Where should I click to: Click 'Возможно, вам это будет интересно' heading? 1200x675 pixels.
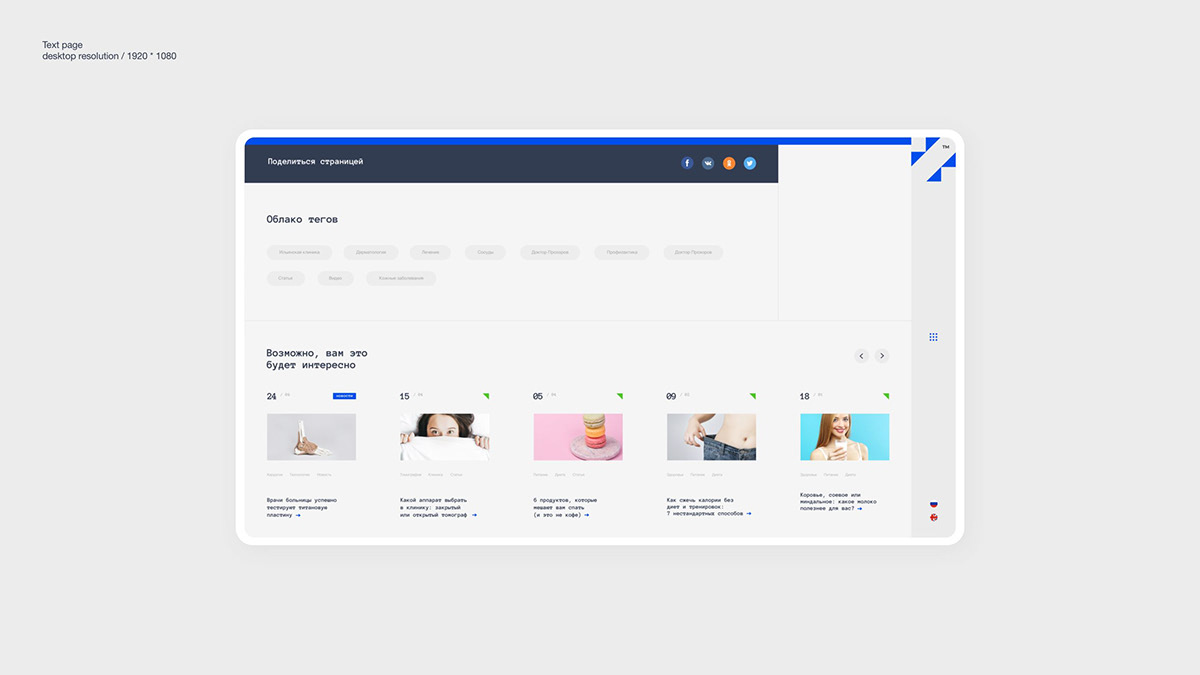click(x=317, y=359)
